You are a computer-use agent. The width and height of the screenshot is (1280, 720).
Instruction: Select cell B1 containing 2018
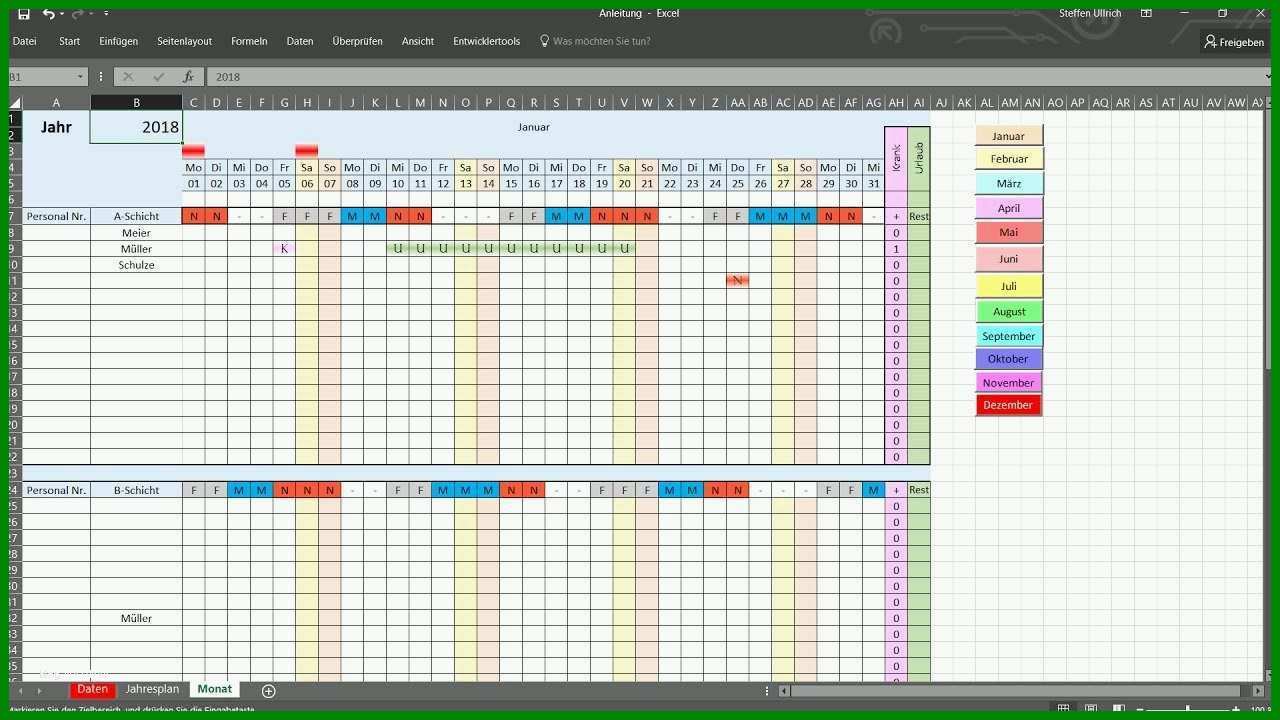136,127
